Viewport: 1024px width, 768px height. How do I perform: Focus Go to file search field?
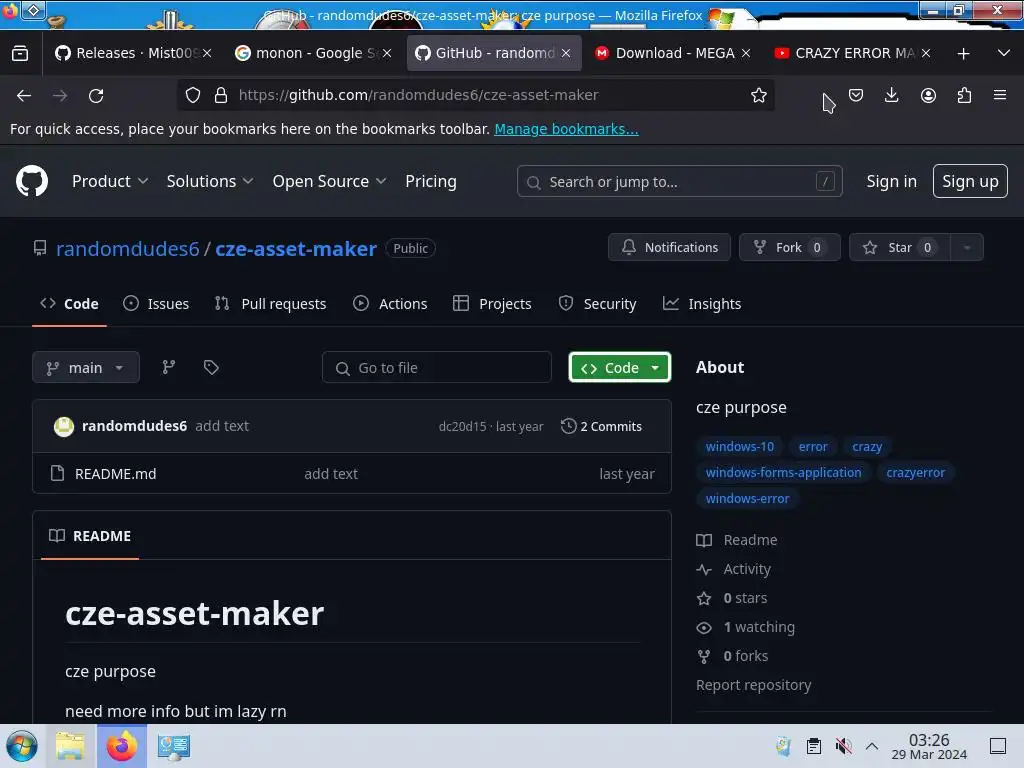436,367
